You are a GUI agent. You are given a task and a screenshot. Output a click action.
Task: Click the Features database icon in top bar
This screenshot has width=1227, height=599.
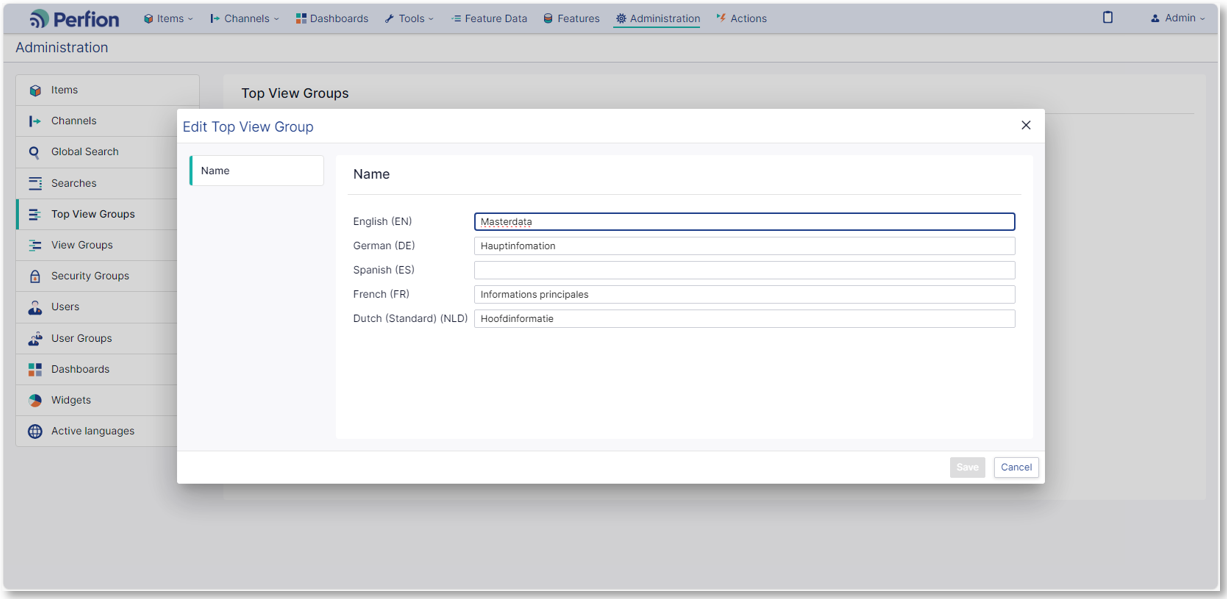tap(548, 19)
